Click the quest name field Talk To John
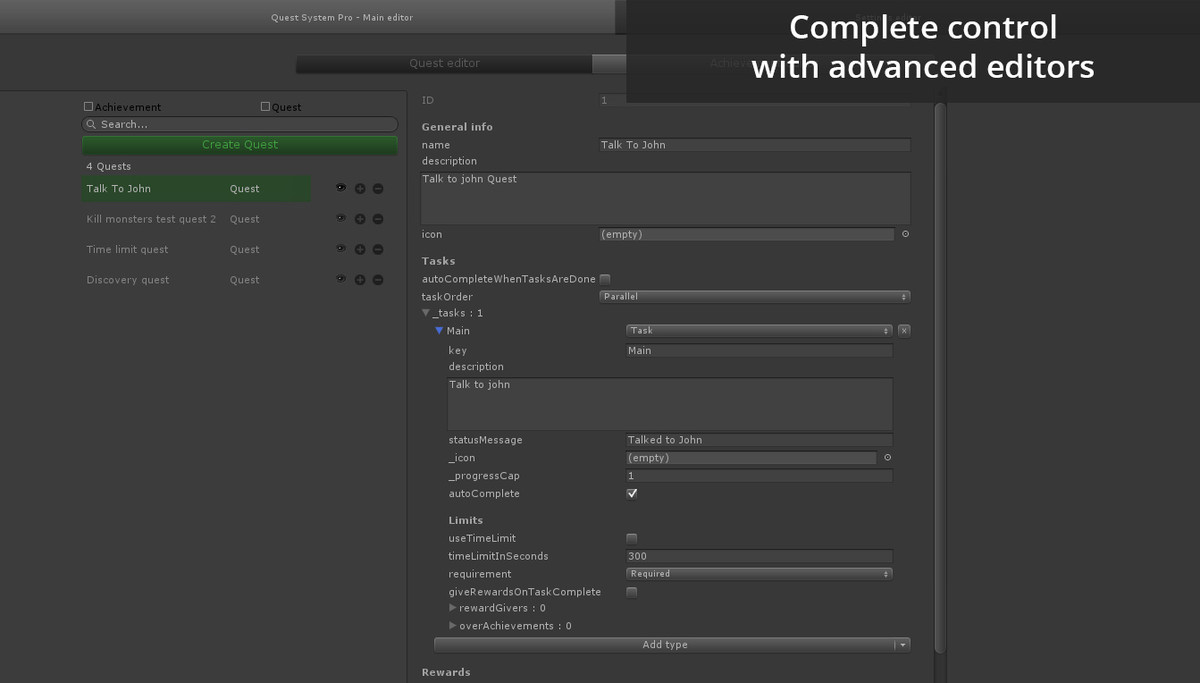 pyautogui.click(x=755, y=145)
